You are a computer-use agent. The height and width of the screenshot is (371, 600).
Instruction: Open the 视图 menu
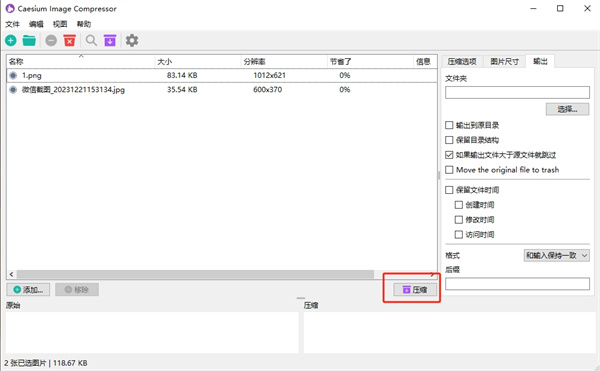60,24
